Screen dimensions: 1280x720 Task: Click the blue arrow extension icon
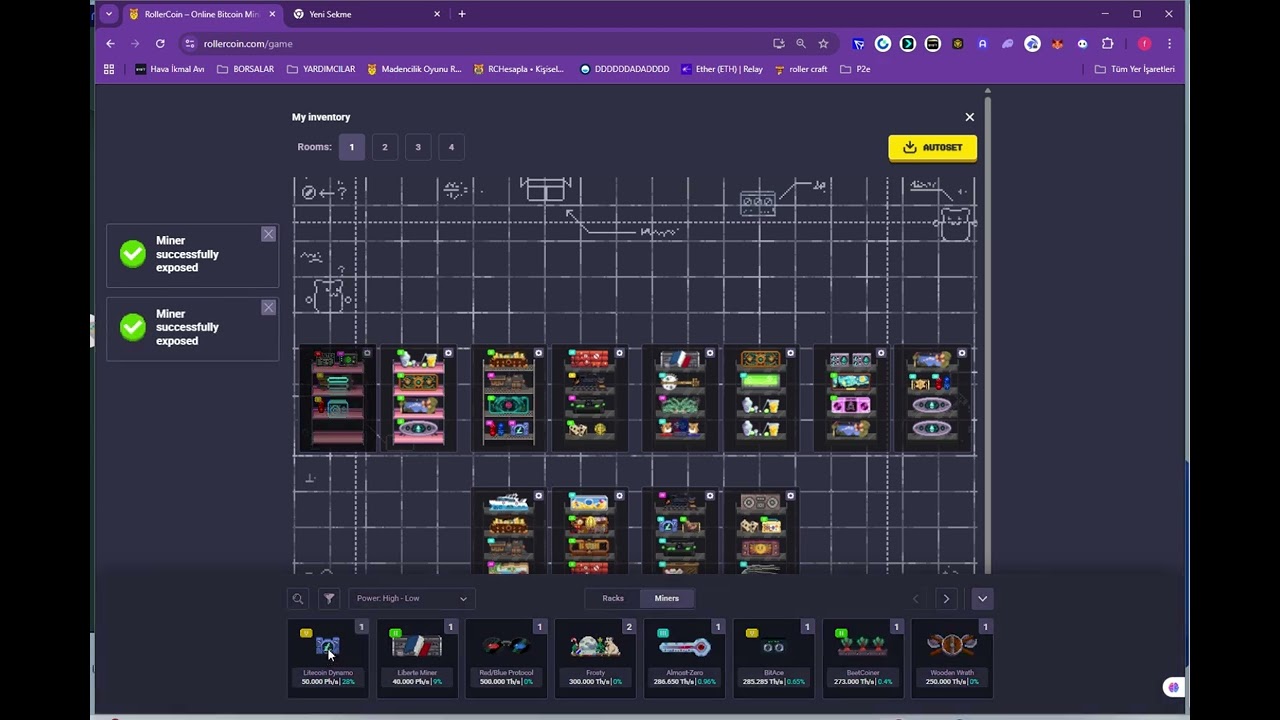(858, 44)
